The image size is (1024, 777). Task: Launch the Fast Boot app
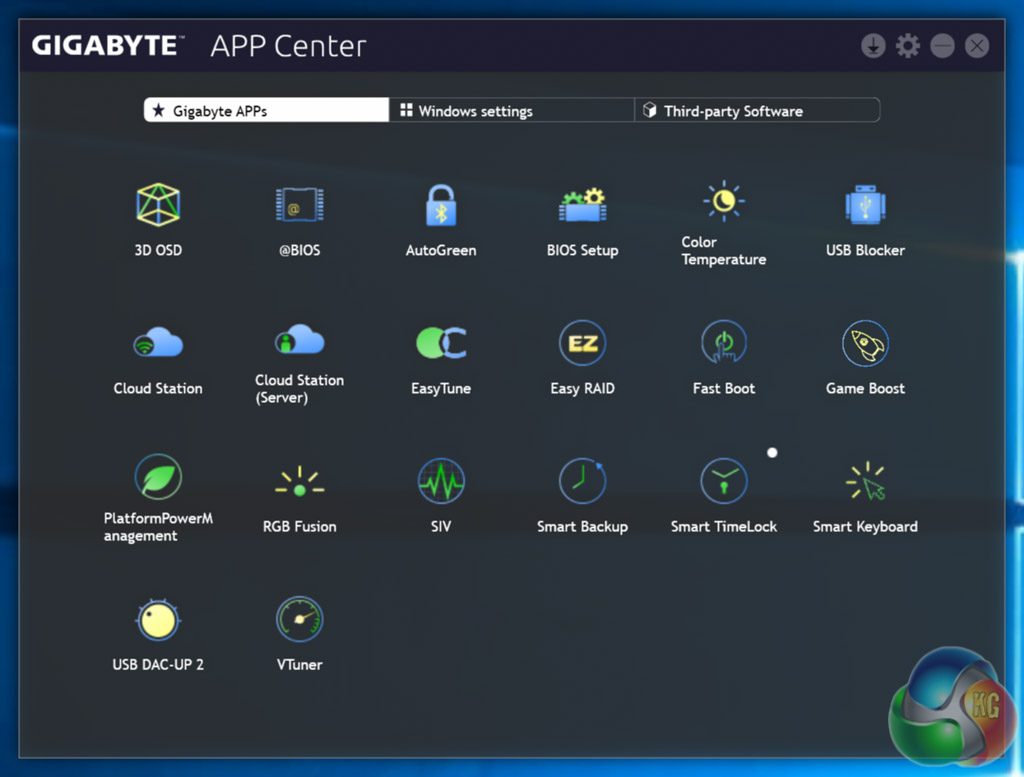724,345
